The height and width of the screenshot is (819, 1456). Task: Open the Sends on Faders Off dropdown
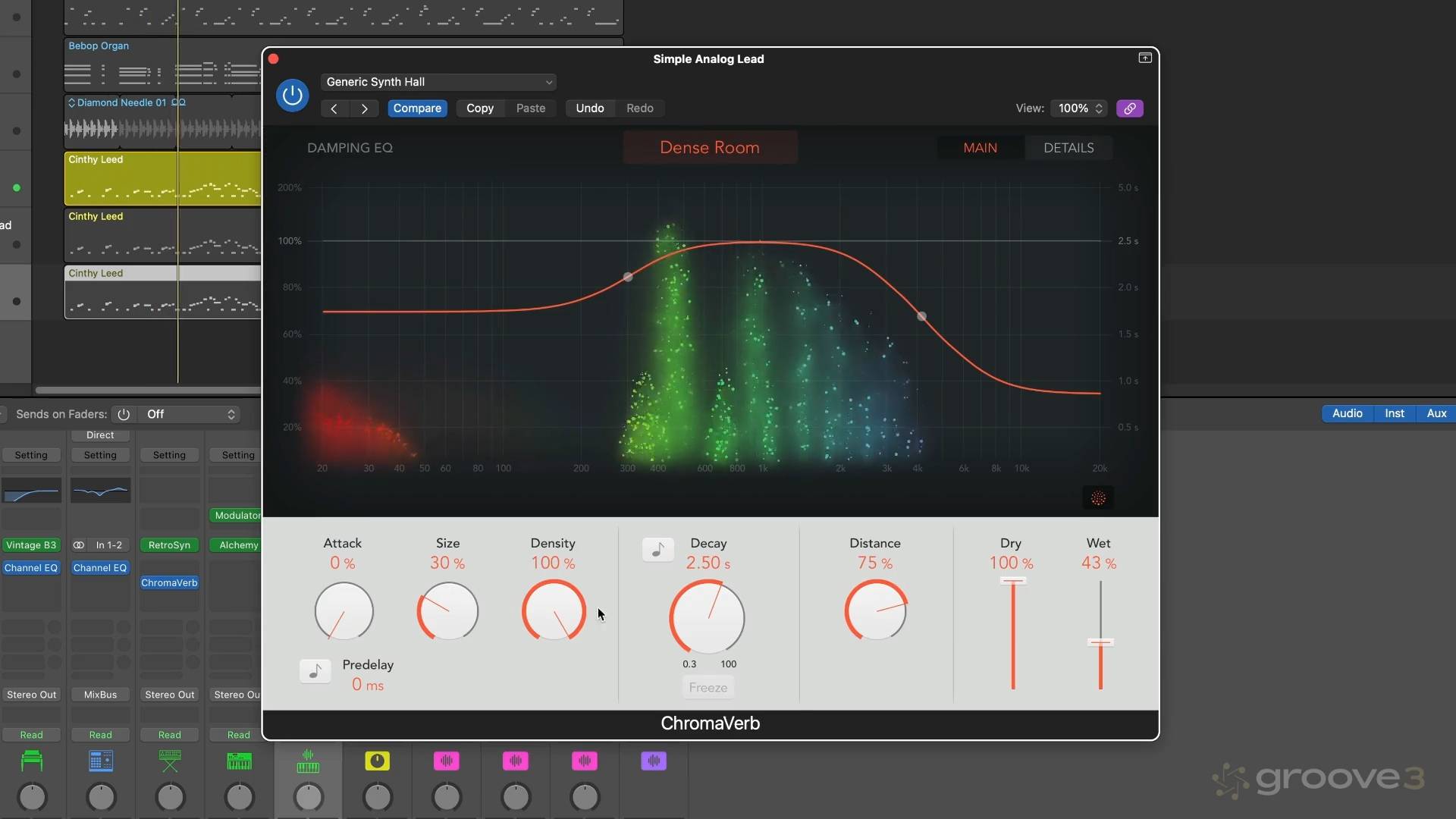(x=190, y=414)
